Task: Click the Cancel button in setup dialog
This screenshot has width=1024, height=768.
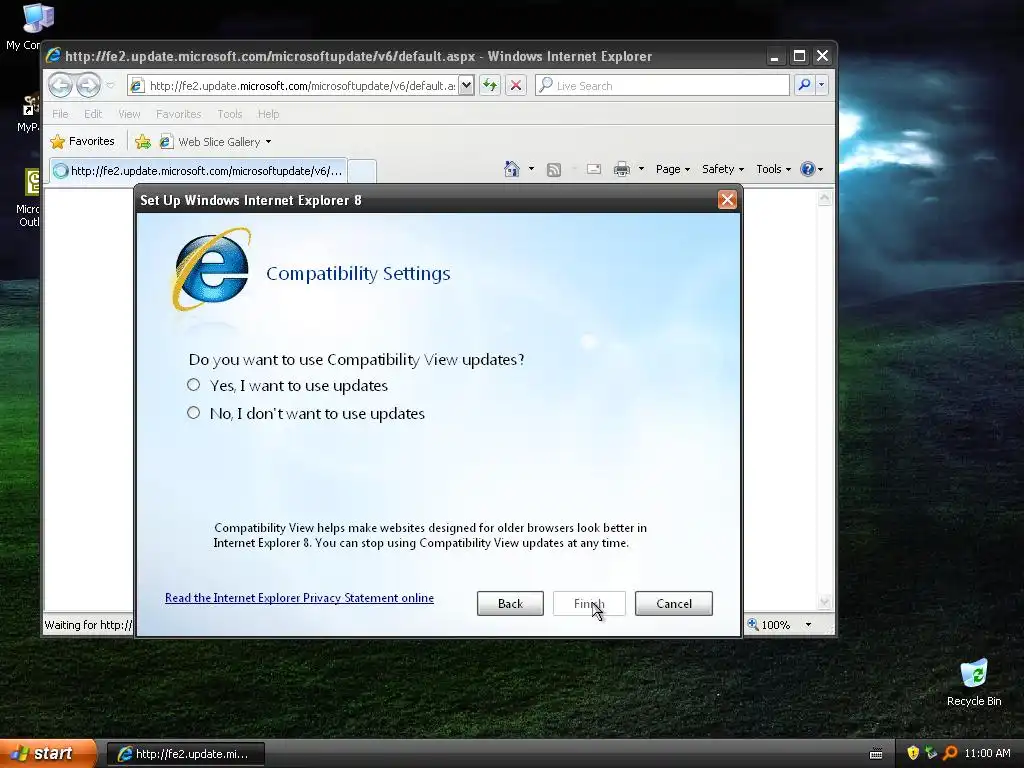Action: click(674, 603)
